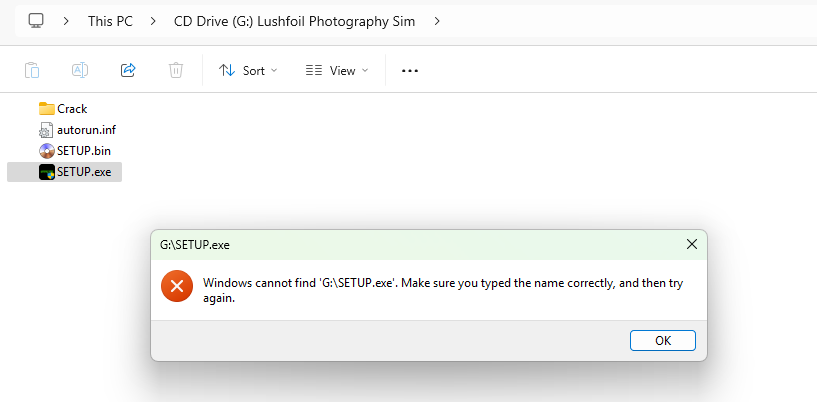Navigate to This PC breadcrumb

click(109, 20)
